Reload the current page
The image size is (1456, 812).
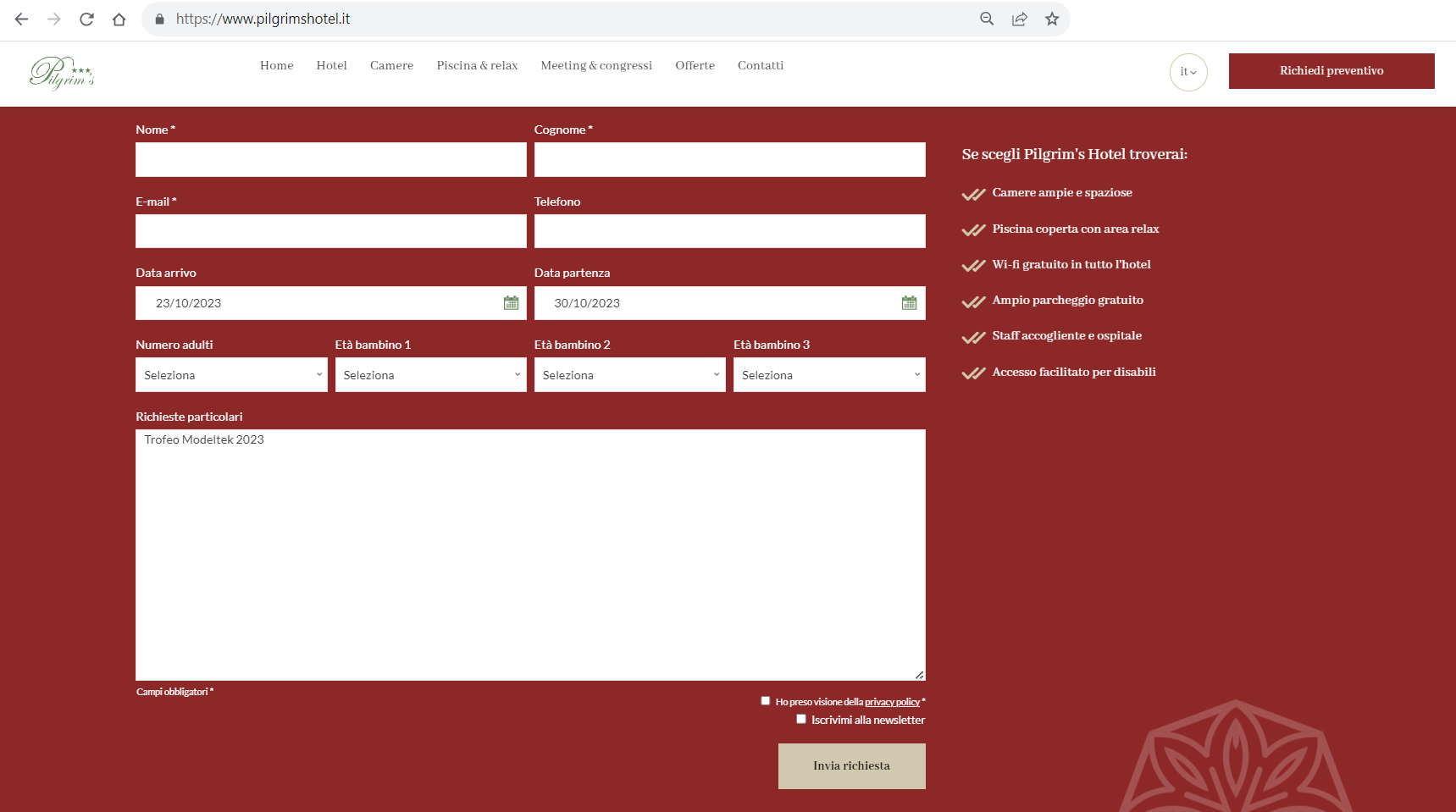click(x=86, y=19)
